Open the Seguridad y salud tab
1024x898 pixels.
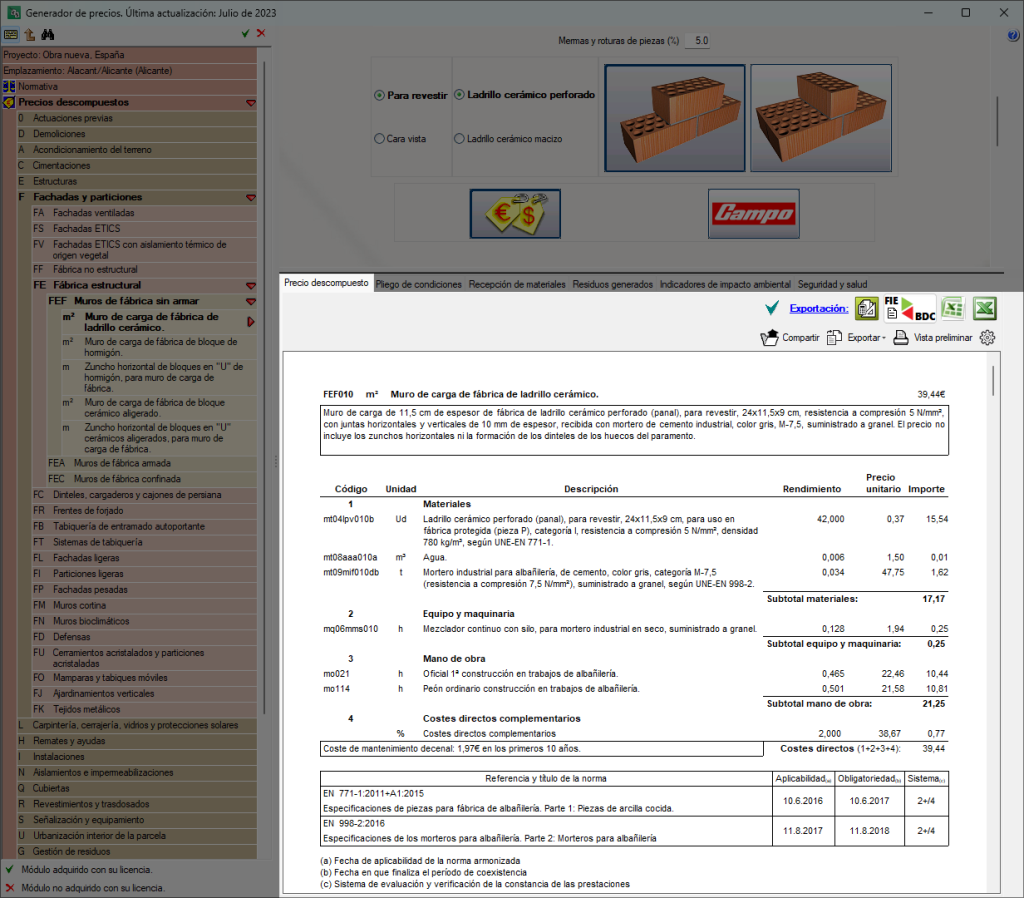coord(833,284)
